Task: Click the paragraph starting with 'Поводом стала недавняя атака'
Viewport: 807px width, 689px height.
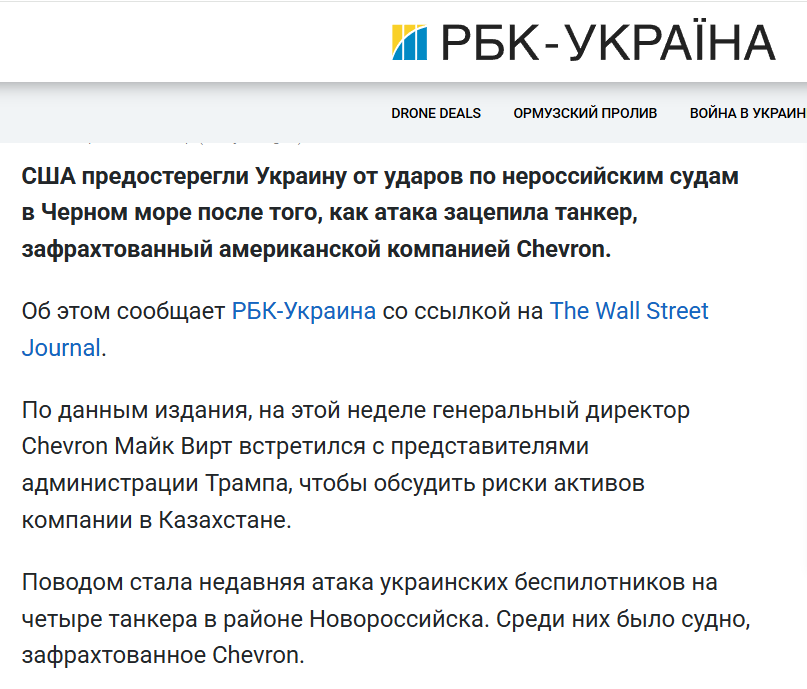Action: [x=386, y=619]
